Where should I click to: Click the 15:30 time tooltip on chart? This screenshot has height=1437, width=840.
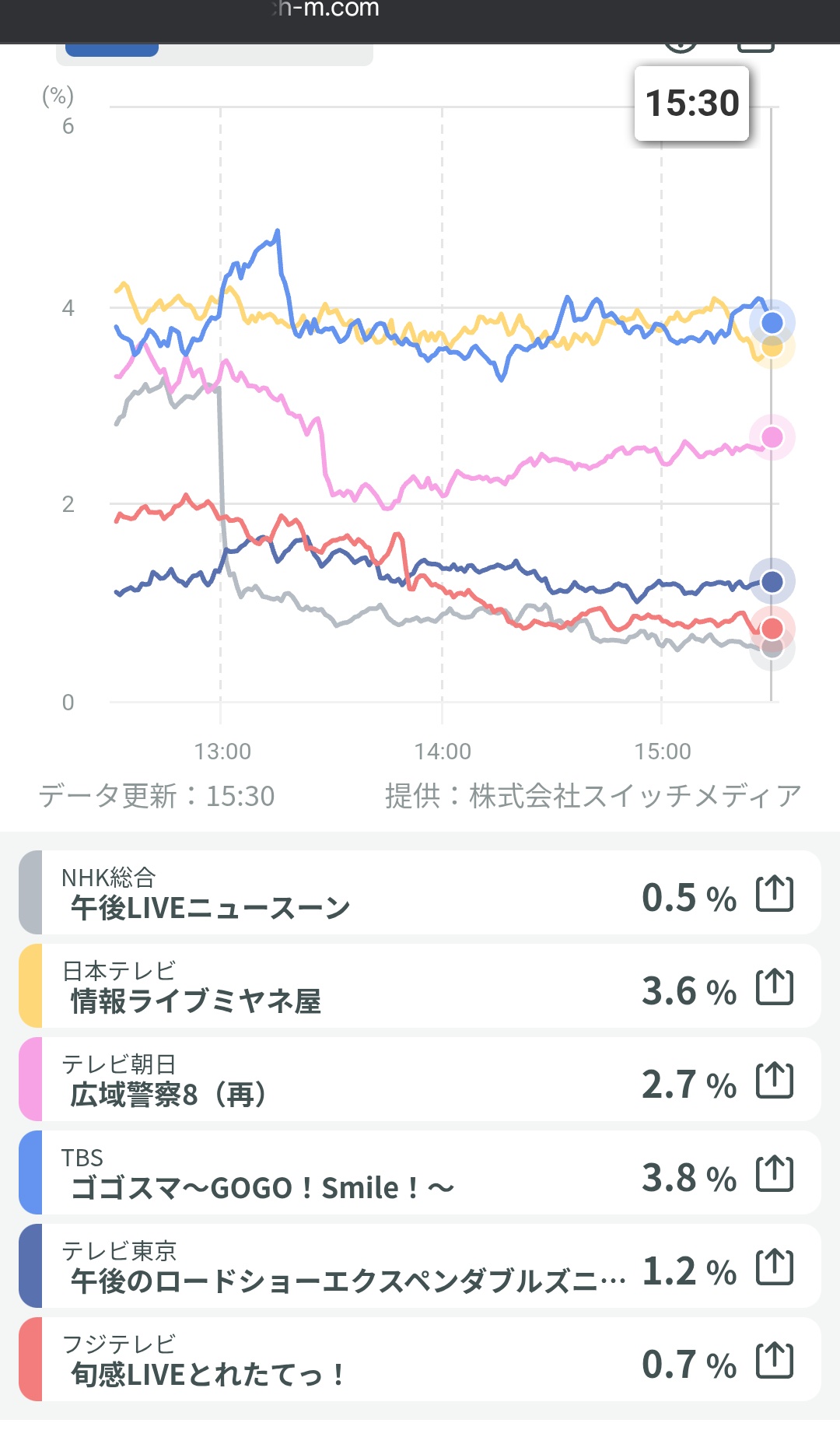(691, 103)
